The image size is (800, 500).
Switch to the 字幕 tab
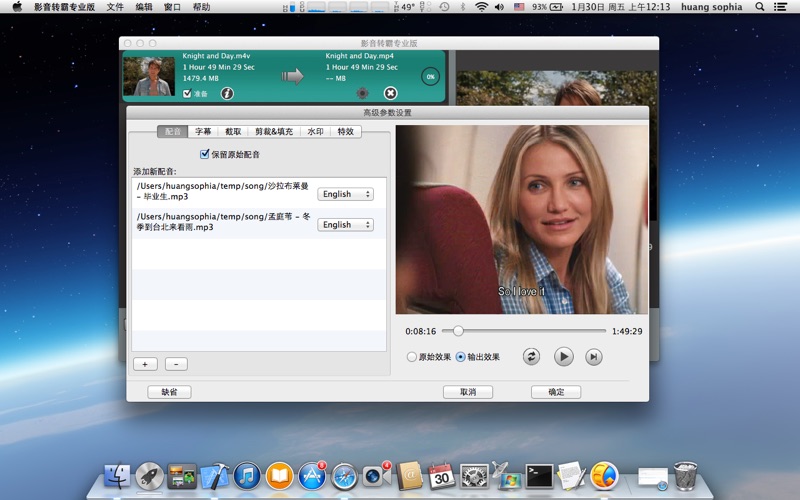pyautogui.click(x=203, y=132)
